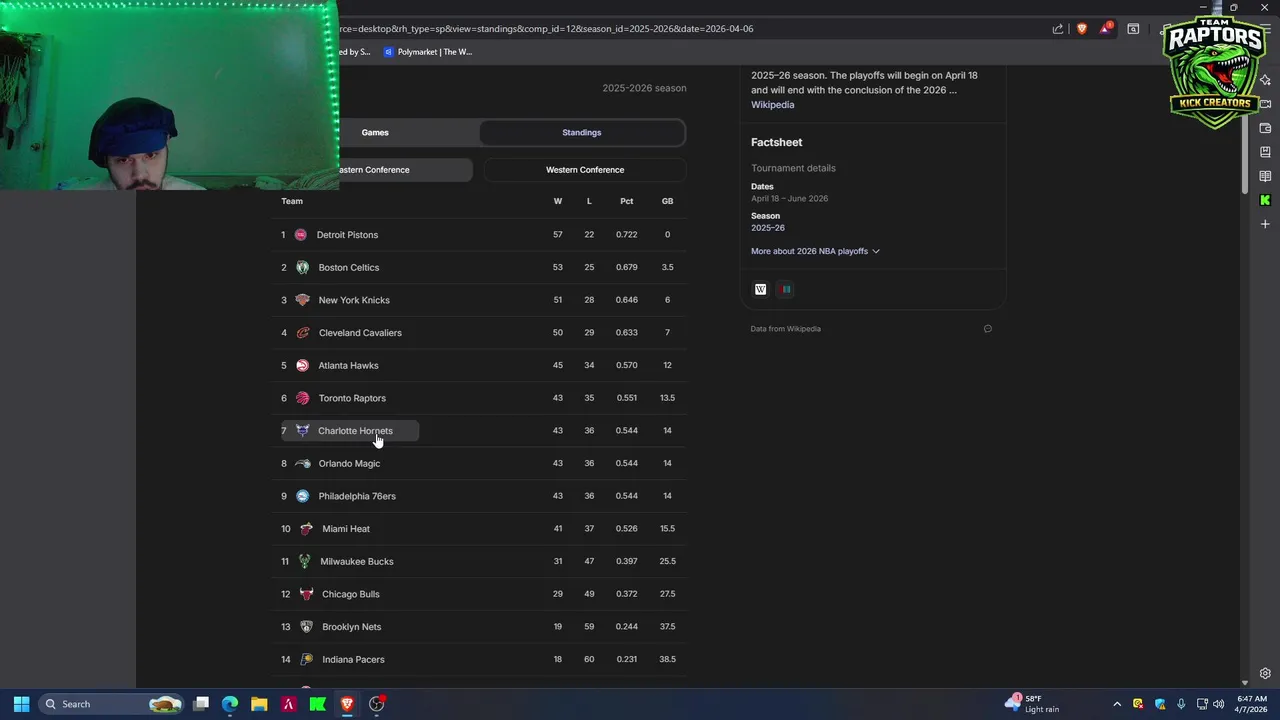This screenshot has width=1280, height=720.
Task: Open green Kick icon in sidebar
Action: point(1265,200)
